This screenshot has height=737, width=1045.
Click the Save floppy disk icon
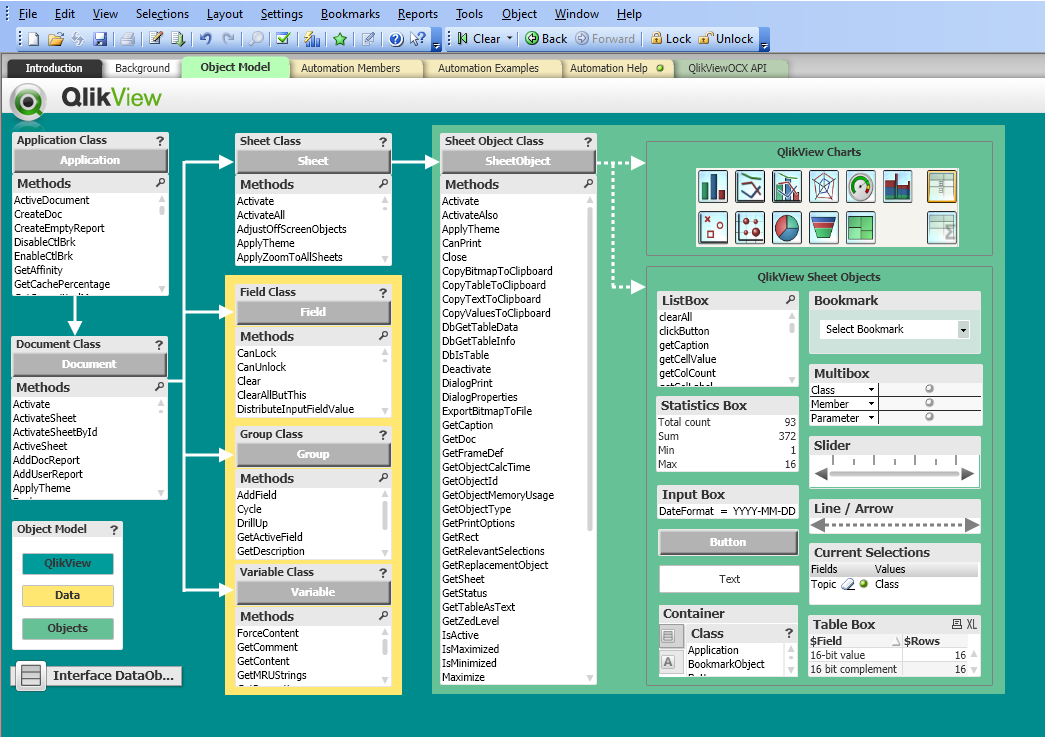pos(100,39)
